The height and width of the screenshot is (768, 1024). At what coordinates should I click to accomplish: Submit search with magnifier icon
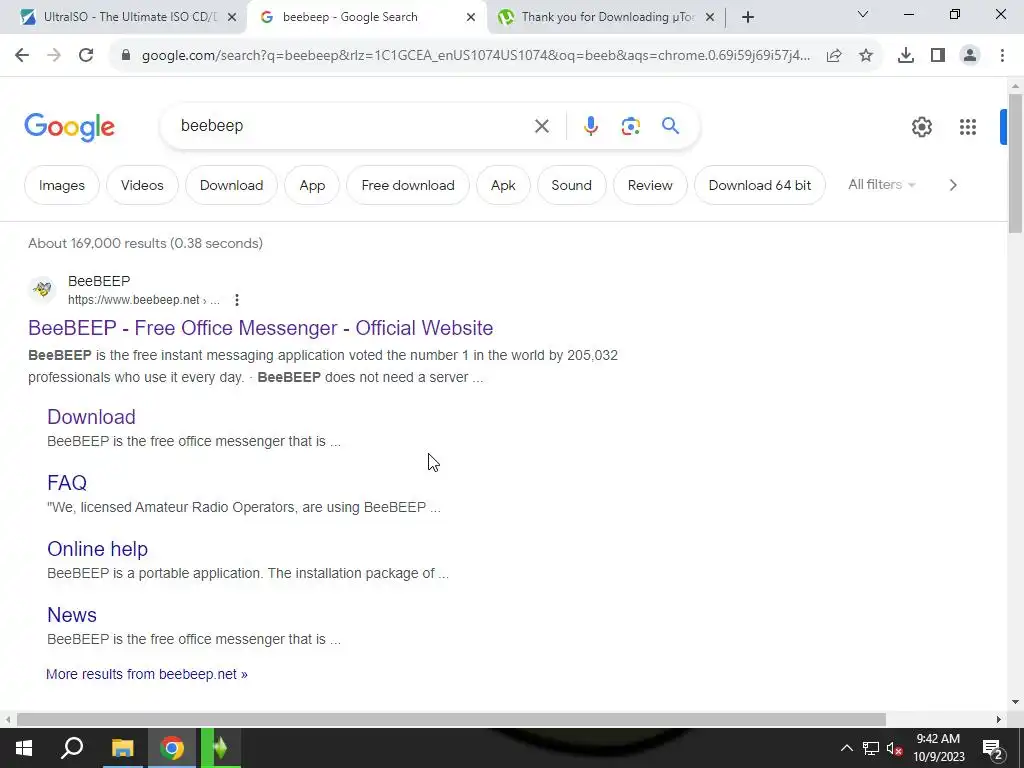pyautogui.click(x=671, y=125)
